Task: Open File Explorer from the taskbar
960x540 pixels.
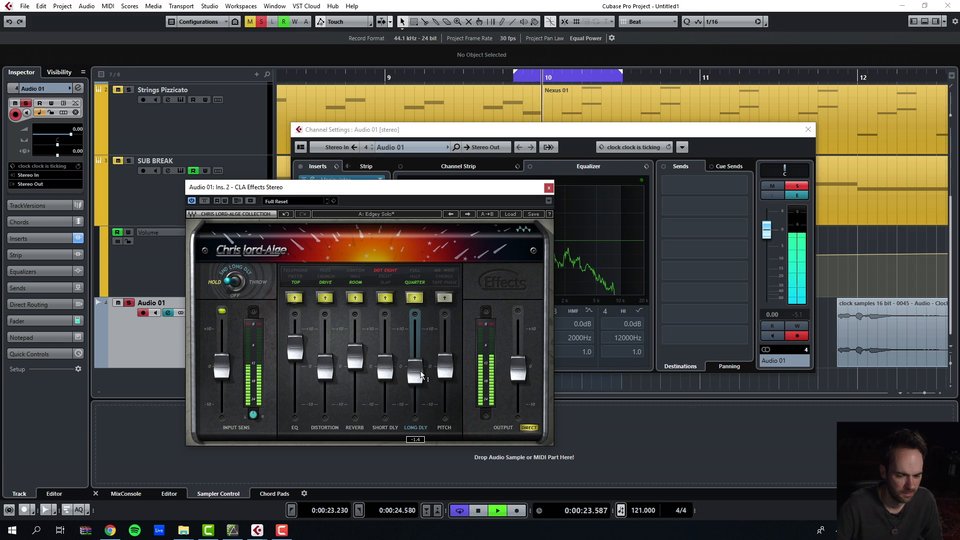Action: tap(184, 530)
